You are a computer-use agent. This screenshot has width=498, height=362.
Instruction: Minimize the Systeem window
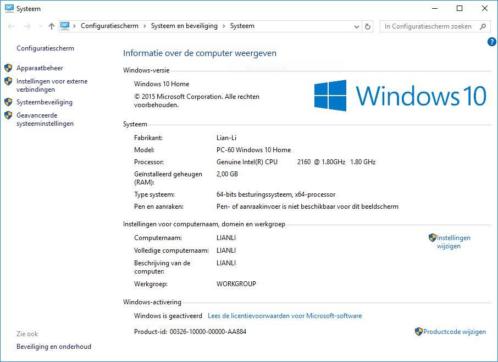tap(435, 8)
